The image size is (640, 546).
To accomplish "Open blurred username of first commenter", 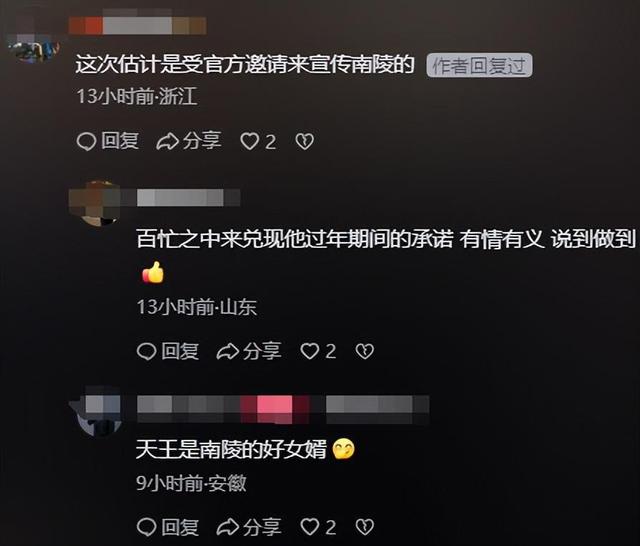I will click(138, 25).
